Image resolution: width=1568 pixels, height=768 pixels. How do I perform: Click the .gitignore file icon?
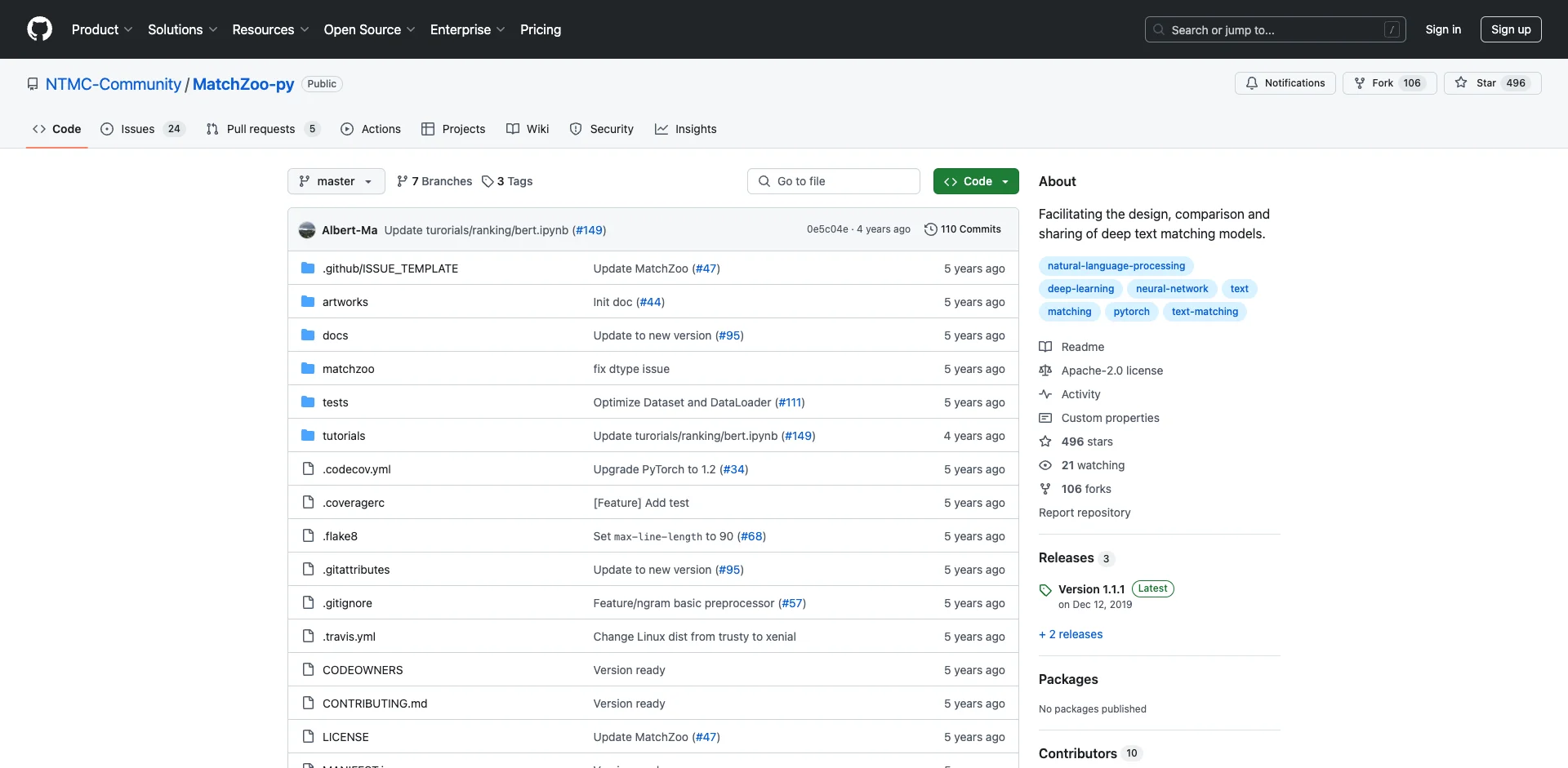tap(308, 602)
